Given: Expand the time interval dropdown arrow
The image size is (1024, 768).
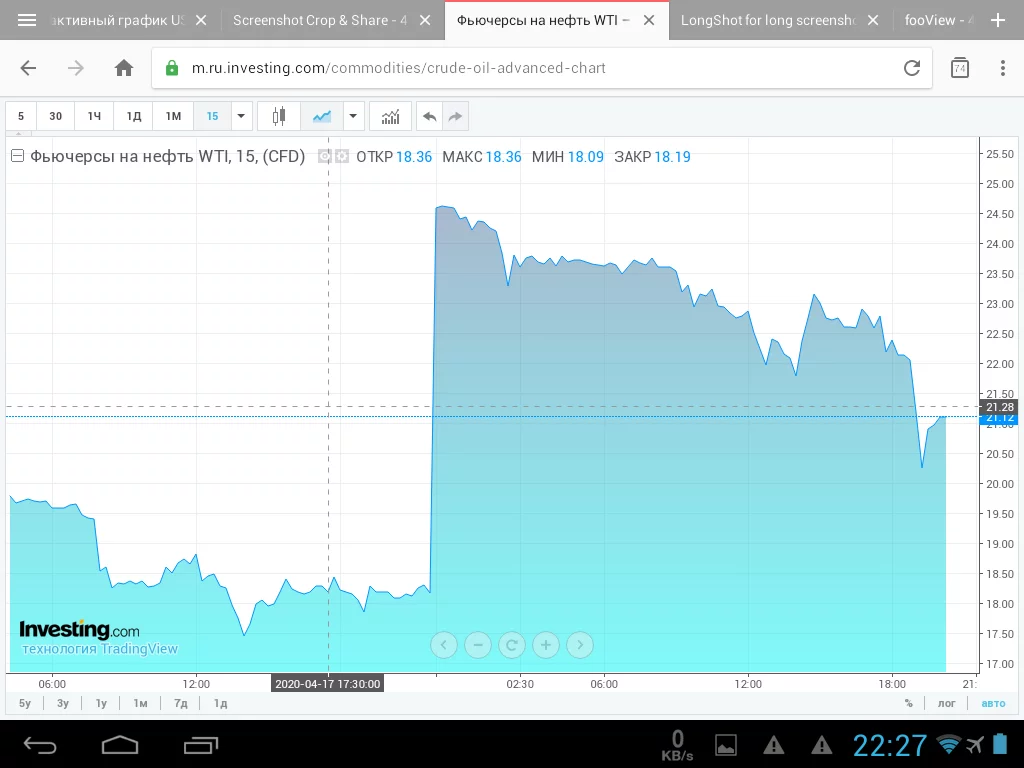Looking at the screenshot, I should tap(241, 116).
